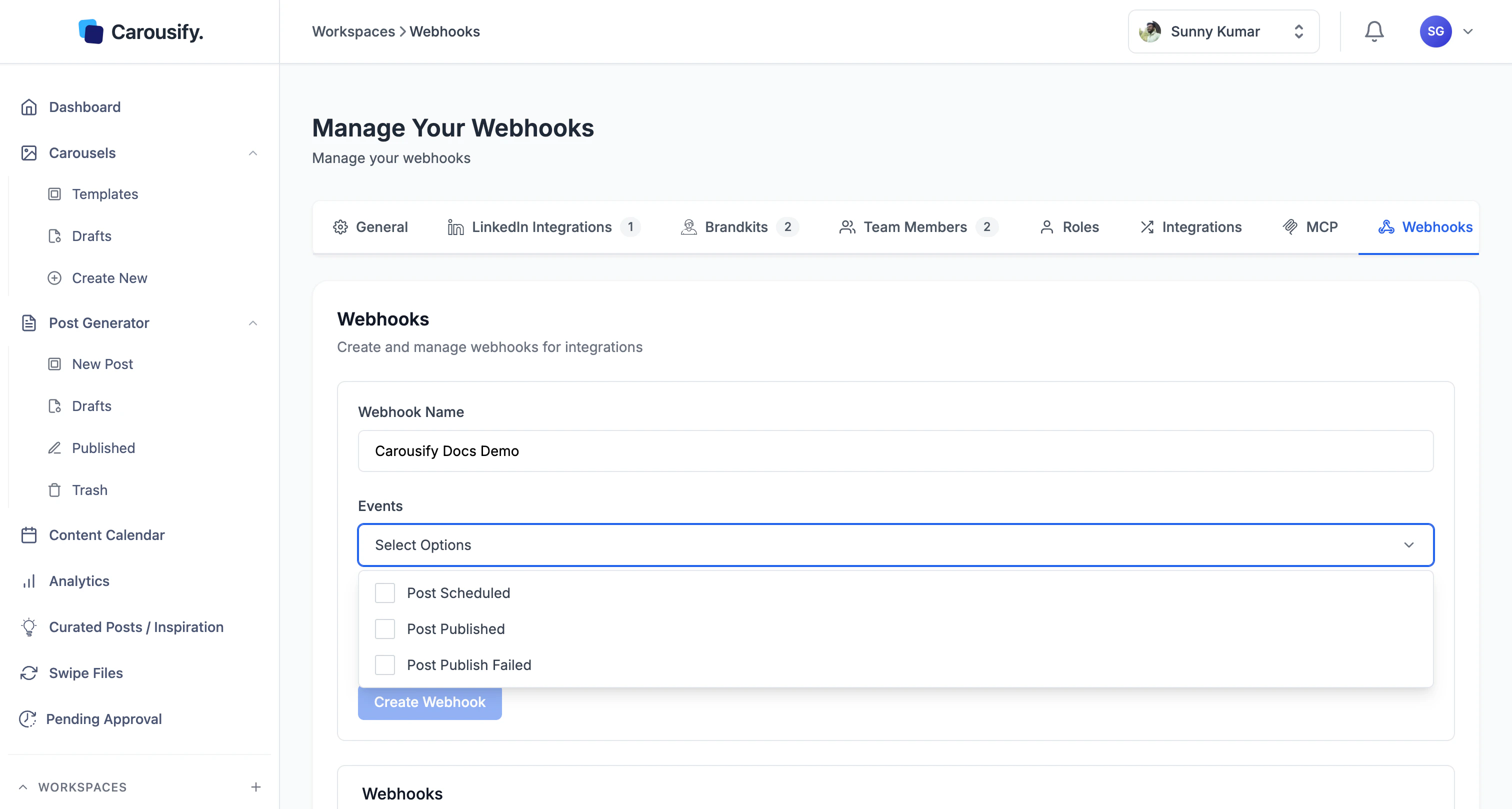Click the Post Generator document icon
The height and width of the screenshot is (809, 1512).
29,323
